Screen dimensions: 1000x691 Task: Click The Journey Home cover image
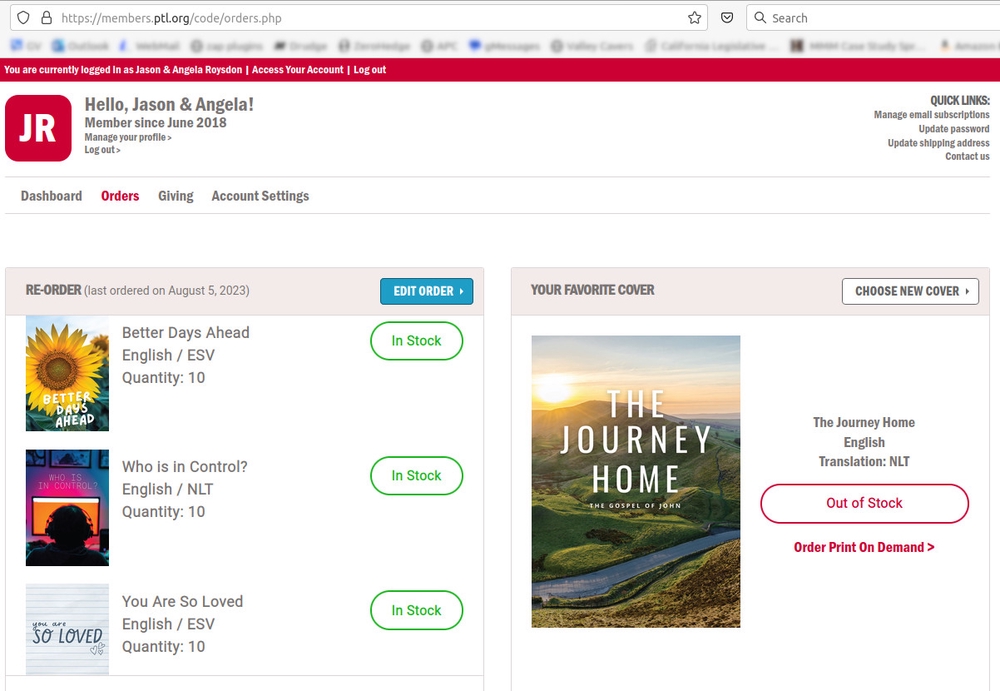tap(636, 481)
